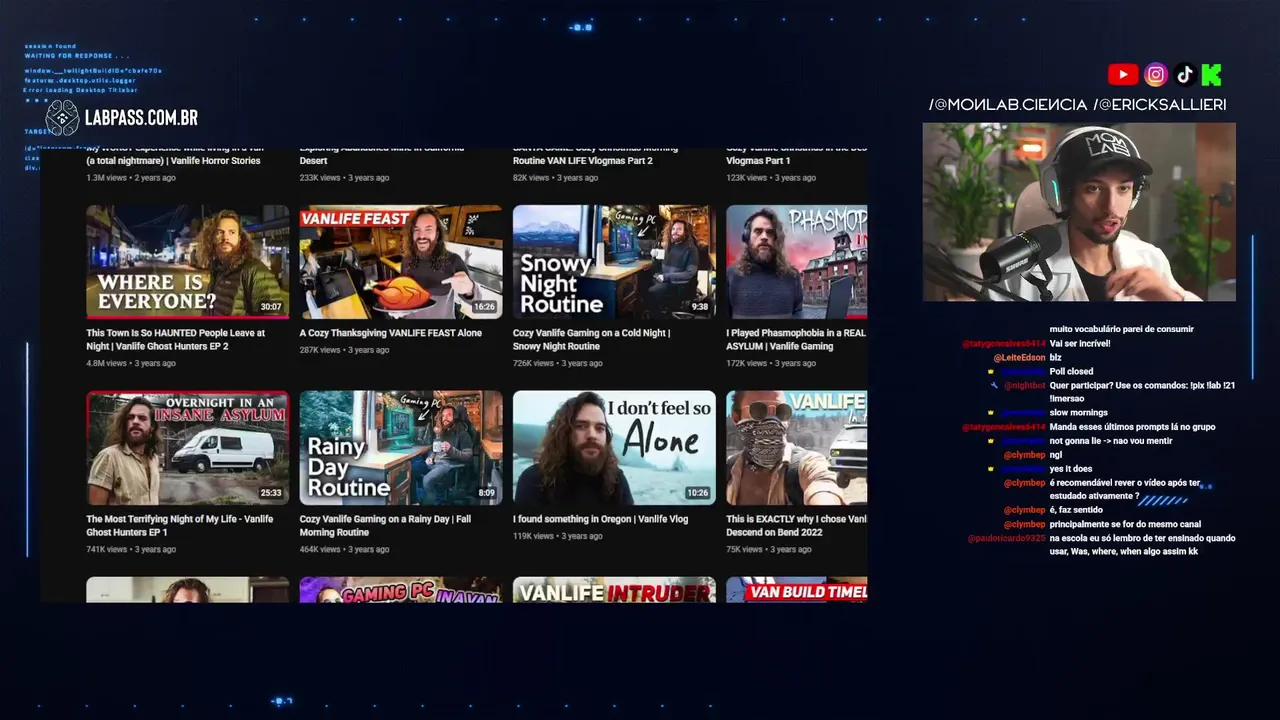Click the 10:26 duration badge

click(x=698, y=493)
